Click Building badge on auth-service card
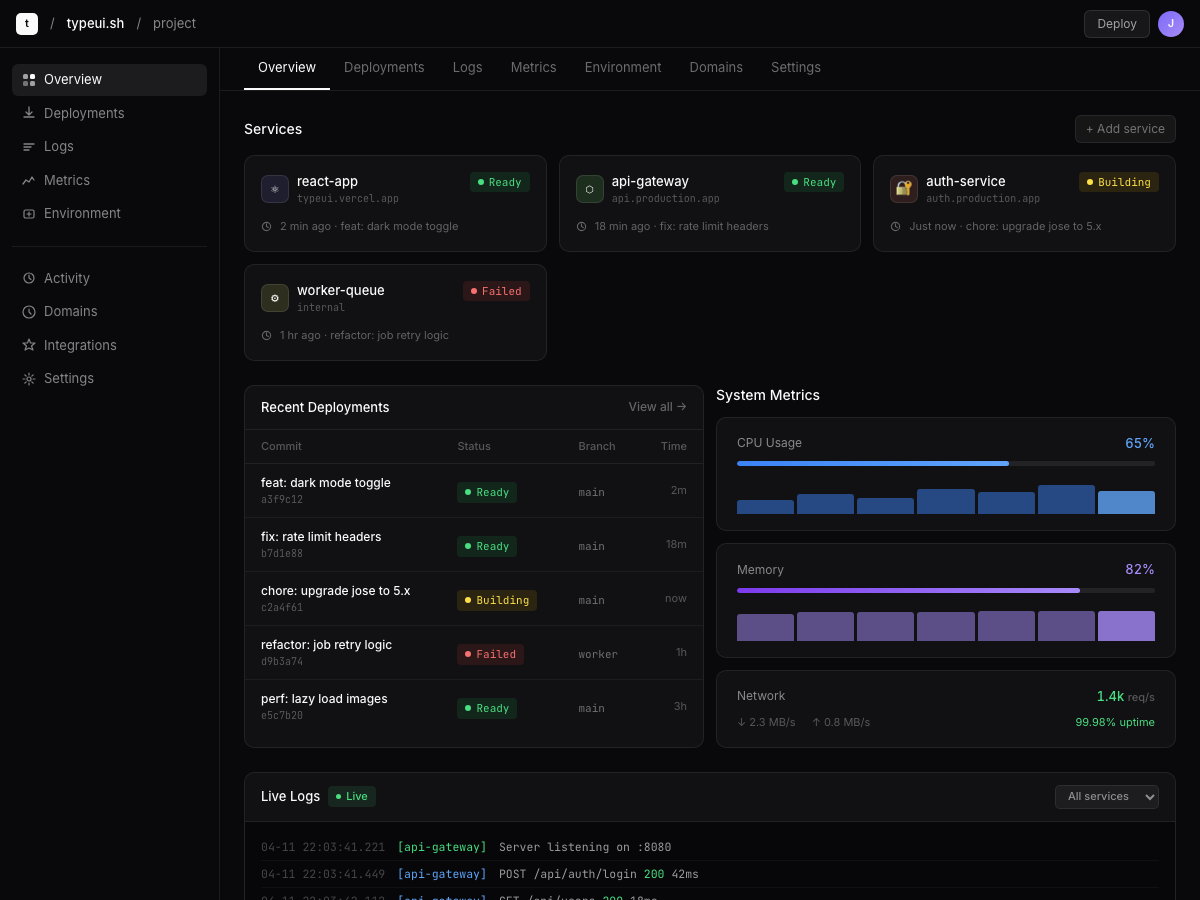Screen dimensions: 1200x900 pos(1119,182)
